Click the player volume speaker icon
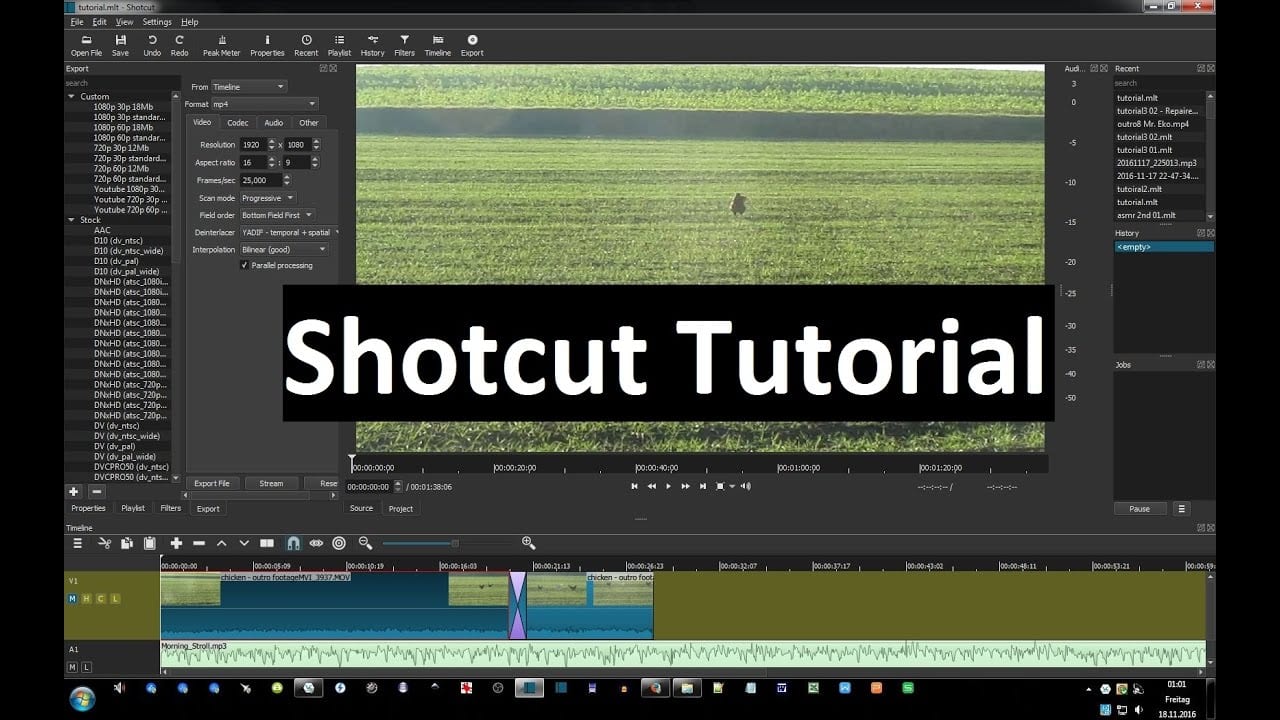This screenshot has height=720, width=1280. [x=746, y=486]
